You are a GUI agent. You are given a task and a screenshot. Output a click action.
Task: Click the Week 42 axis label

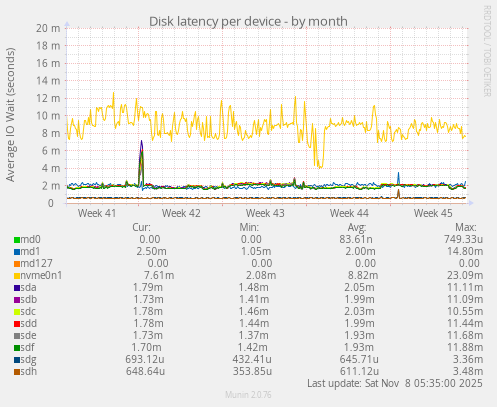click(181, 213)
